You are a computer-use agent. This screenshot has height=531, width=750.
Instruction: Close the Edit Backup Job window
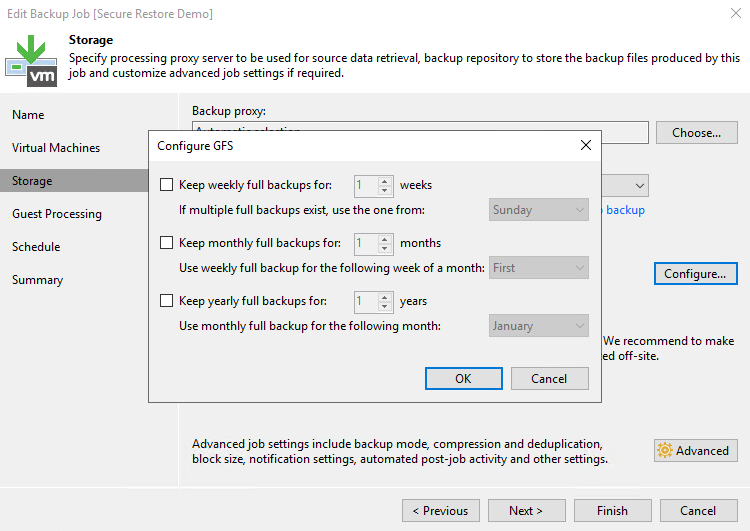click(735, 14)
